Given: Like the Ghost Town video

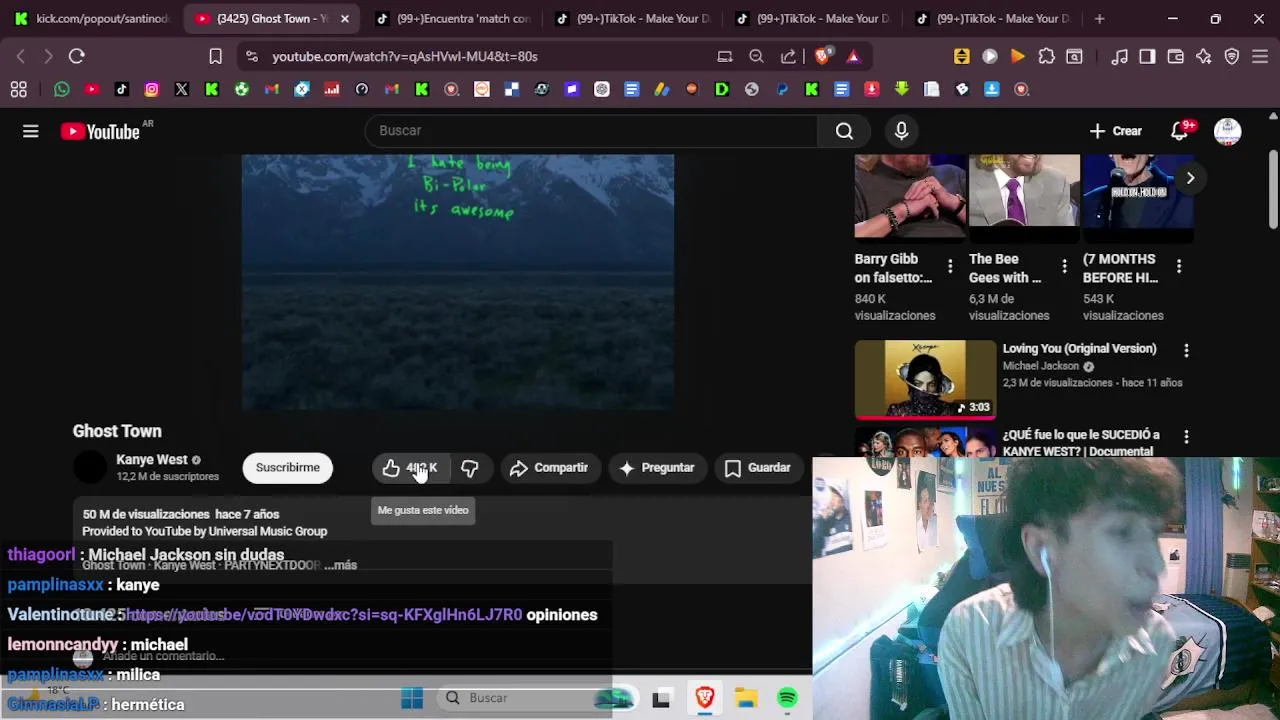Looking at the screenshot, I should [x=411, y=468].
